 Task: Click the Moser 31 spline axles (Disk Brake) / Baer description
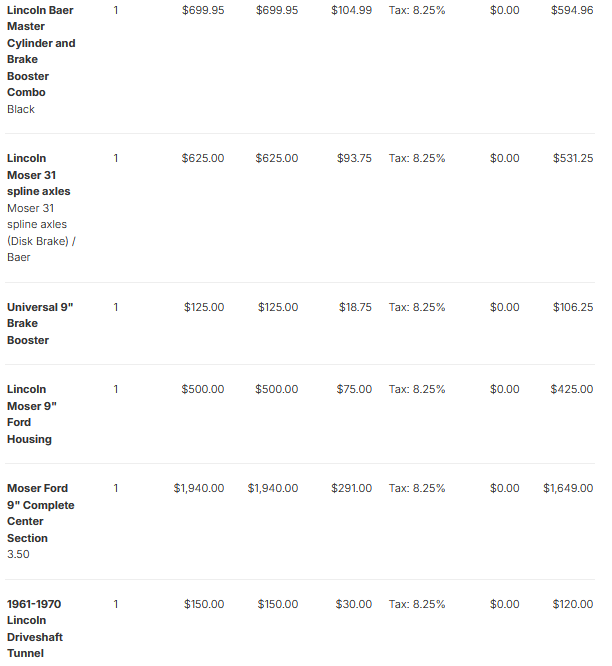(x=41, y=233)
